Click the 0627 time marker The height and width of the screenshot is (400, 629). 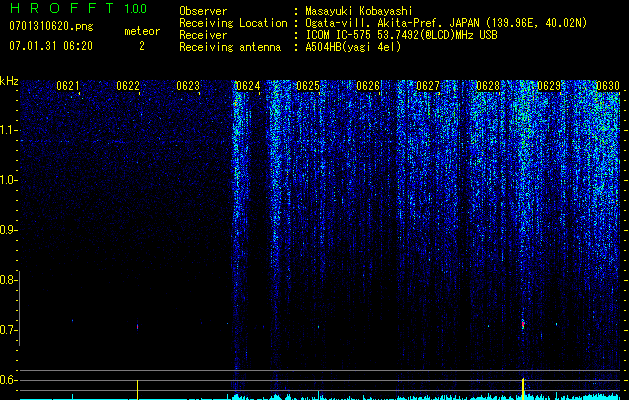(428, 86)
